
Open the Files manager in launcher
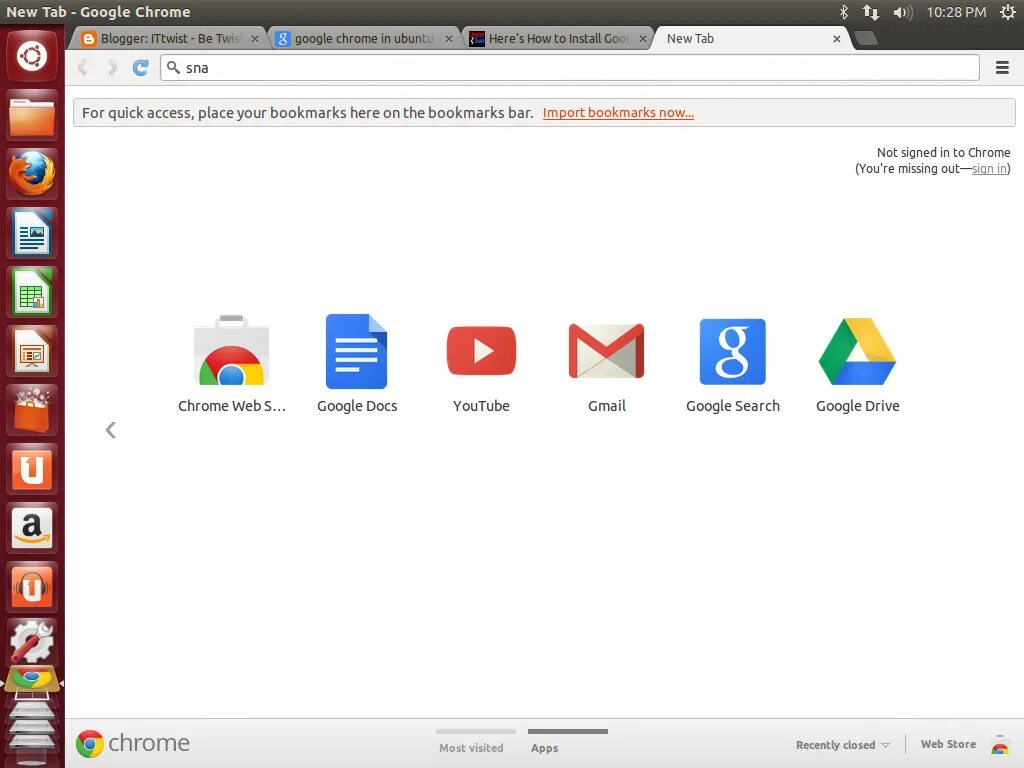point(32,116)
